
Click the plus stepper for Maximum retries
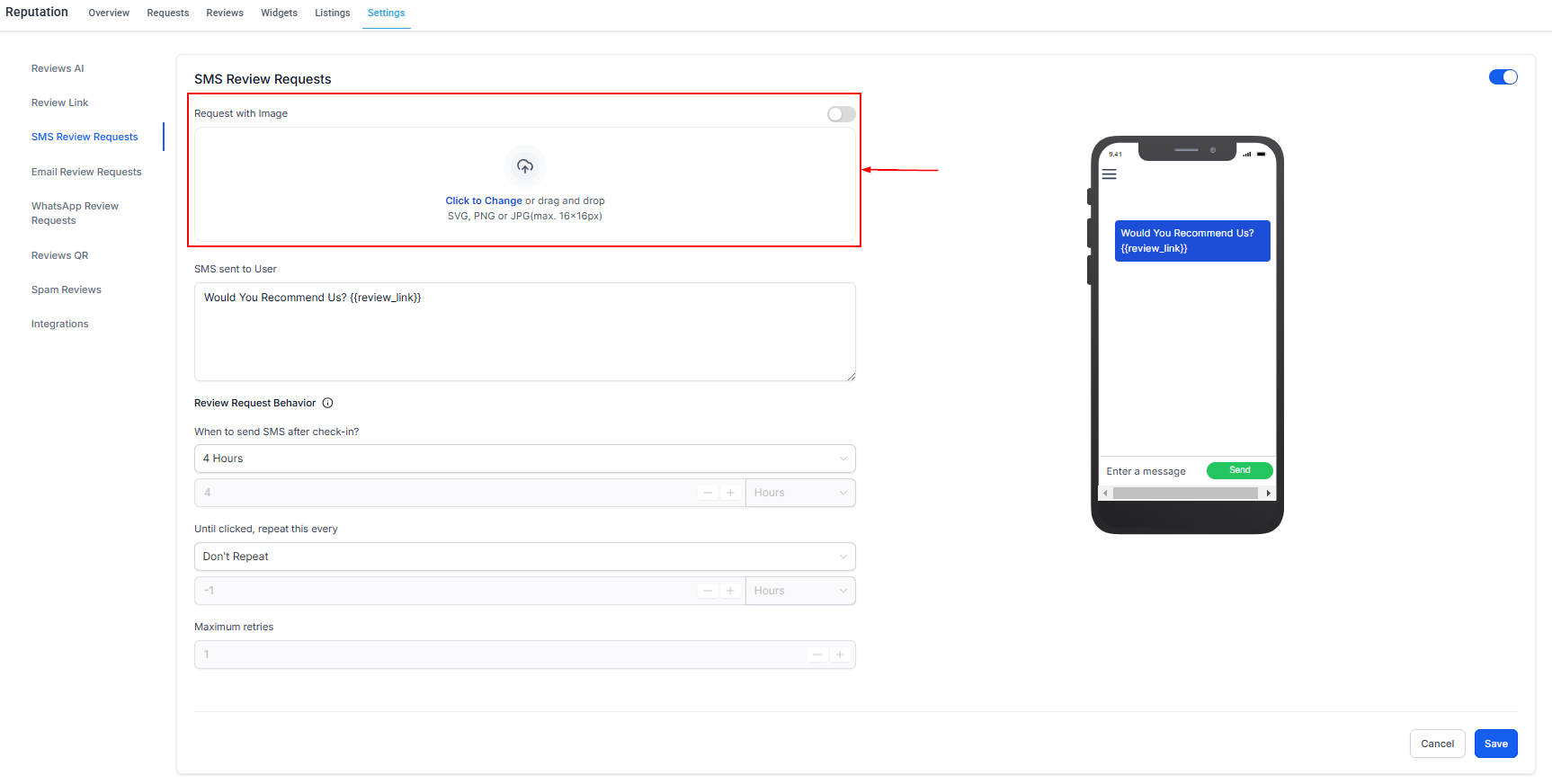tap(840, 655)
